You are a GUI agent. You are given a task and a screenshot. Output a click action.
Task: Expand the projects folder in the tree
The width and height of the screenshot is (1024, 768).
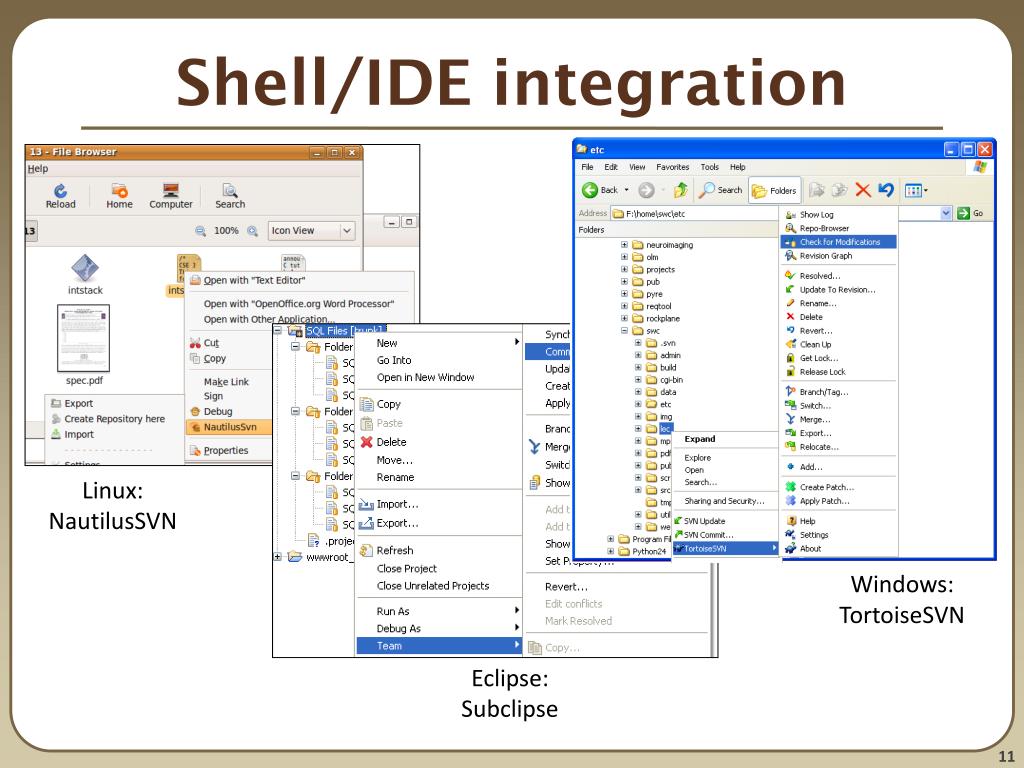click(624, 269)
